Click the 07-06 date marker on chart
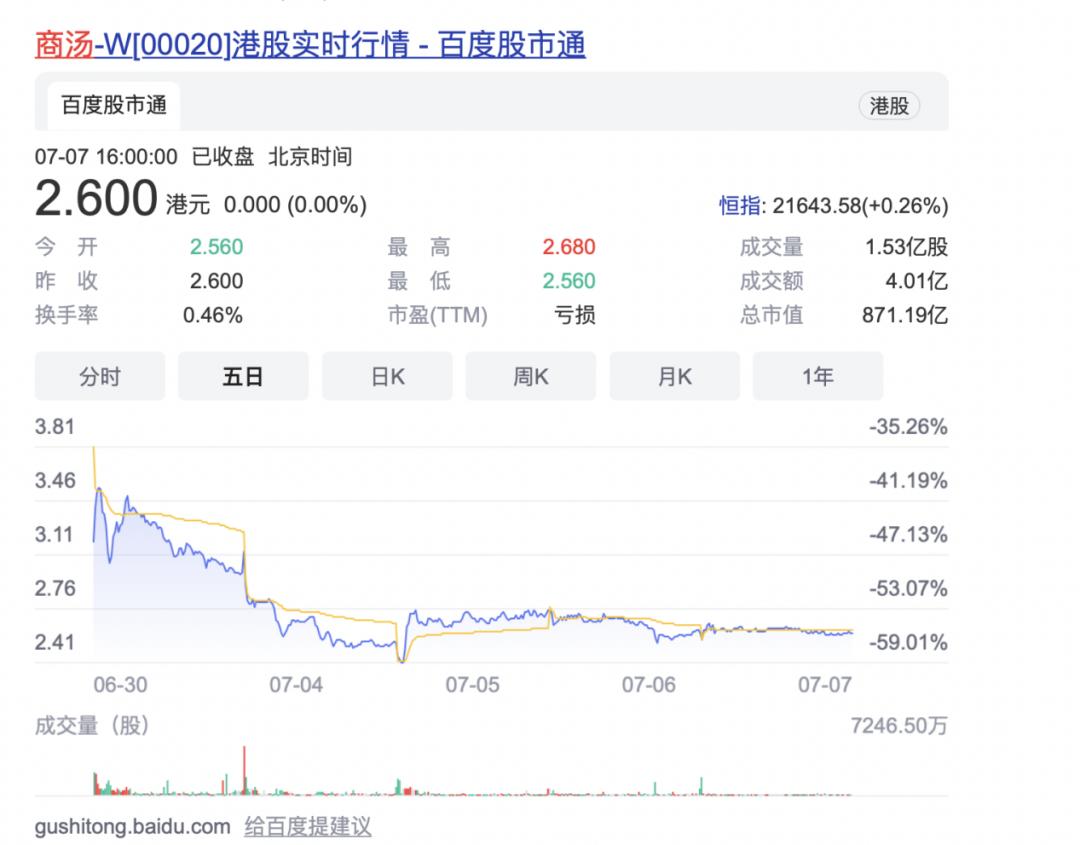 coord(649,685)
